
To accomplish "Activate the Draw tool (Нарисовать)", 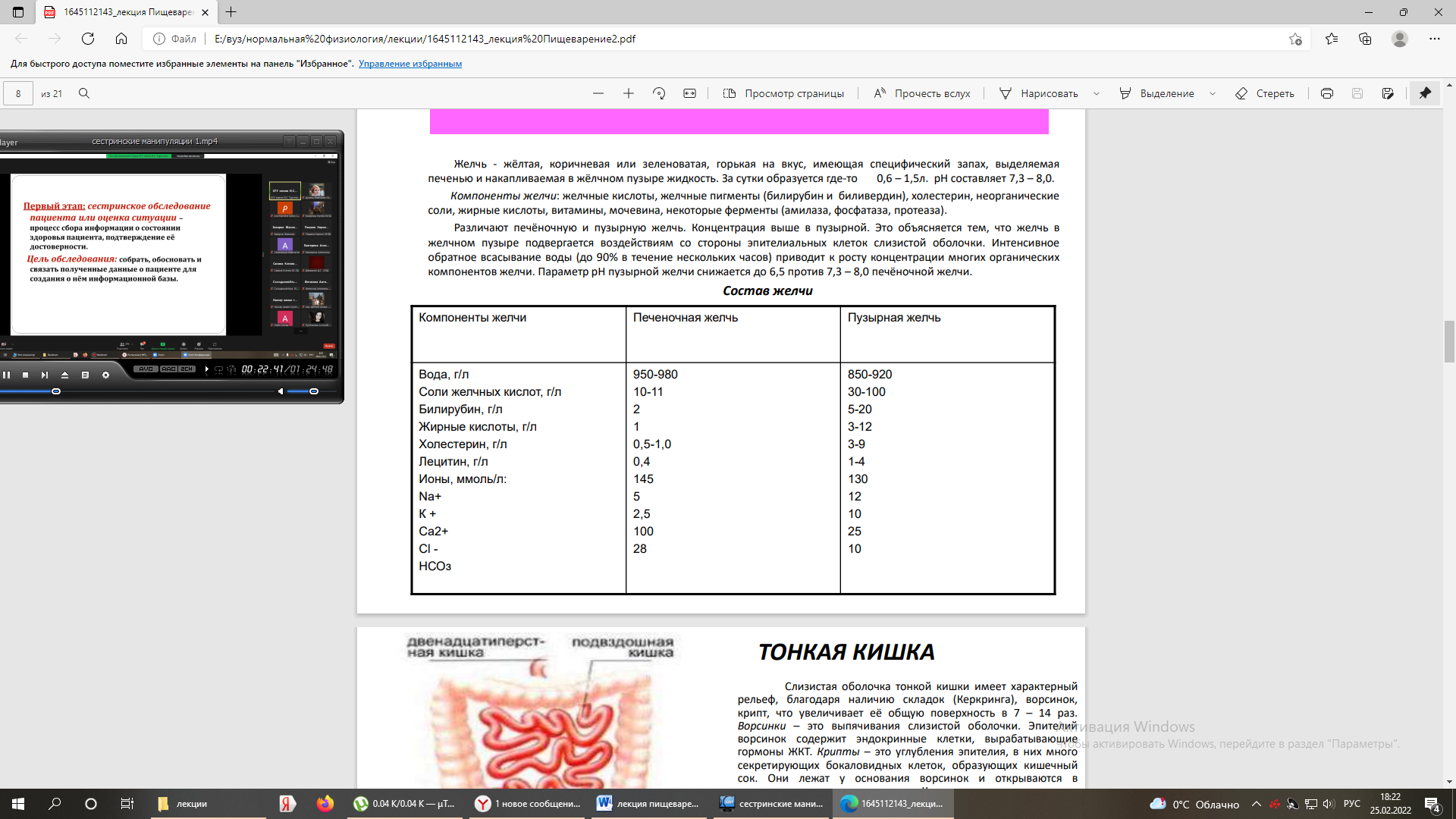I will click(1039, 93).
